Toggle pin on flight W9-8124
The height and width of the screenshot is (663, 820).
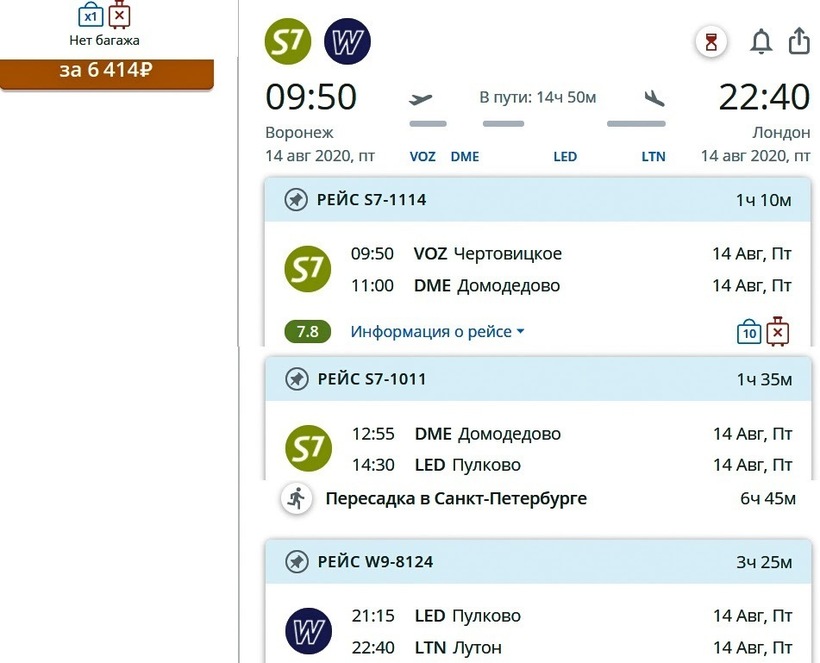tap(296, 562)
